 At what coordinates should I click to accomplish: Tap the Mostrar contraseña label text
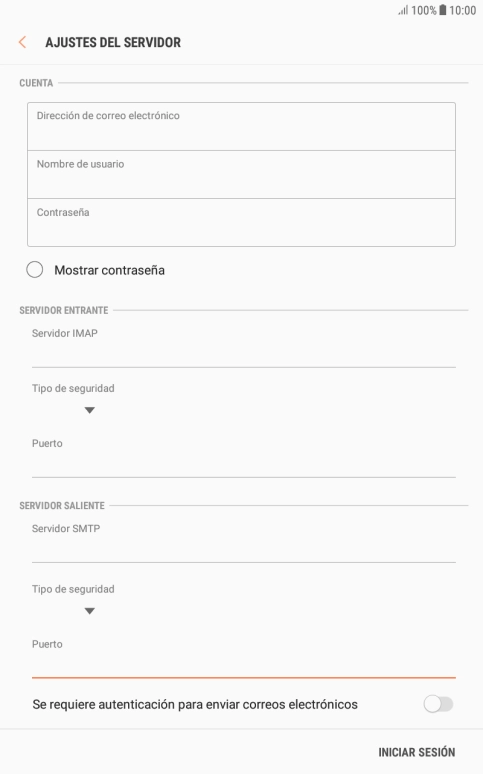110,270
